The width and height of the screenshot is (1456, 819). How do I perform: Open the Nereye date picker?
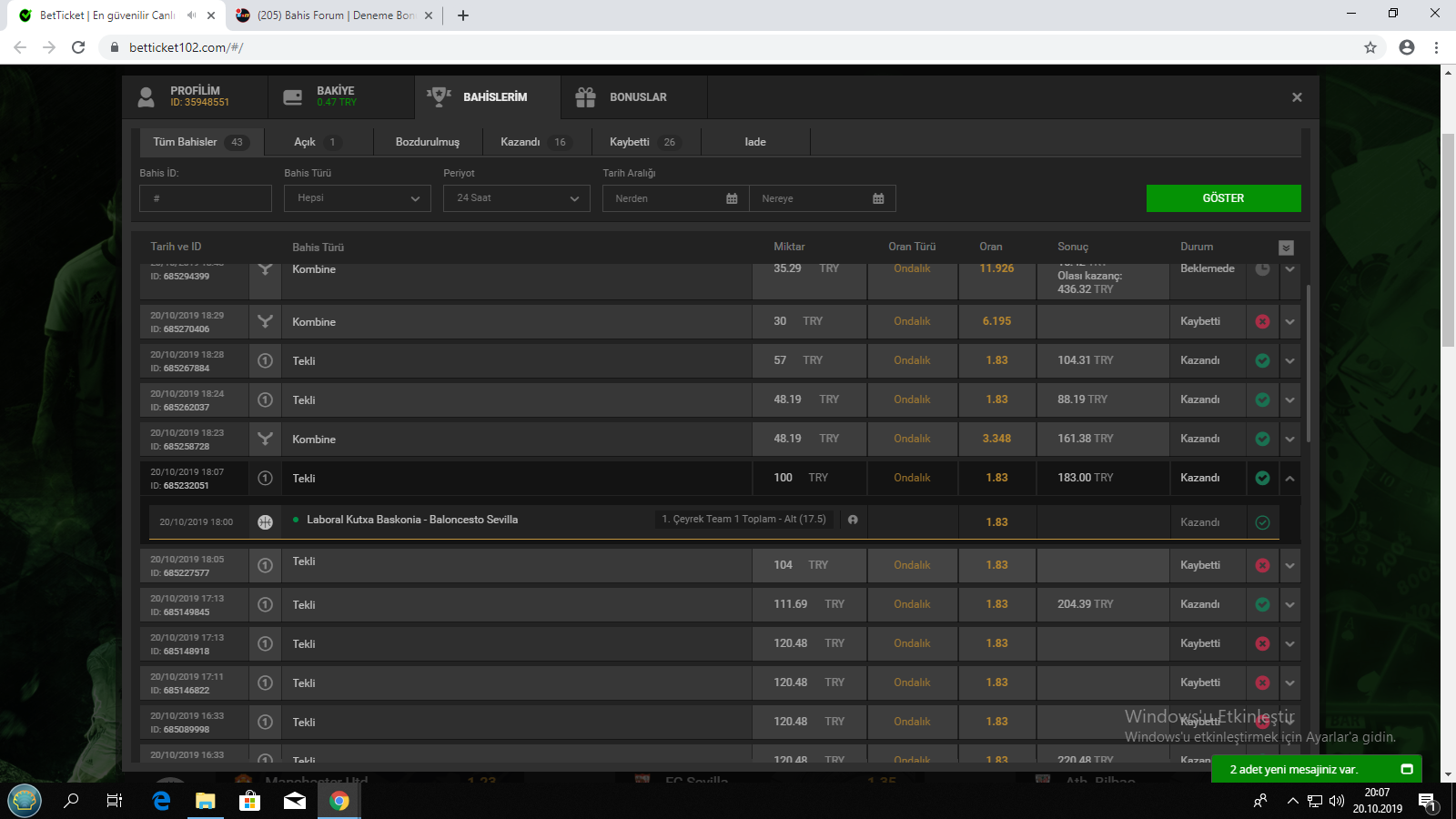(x=823, y=198)
